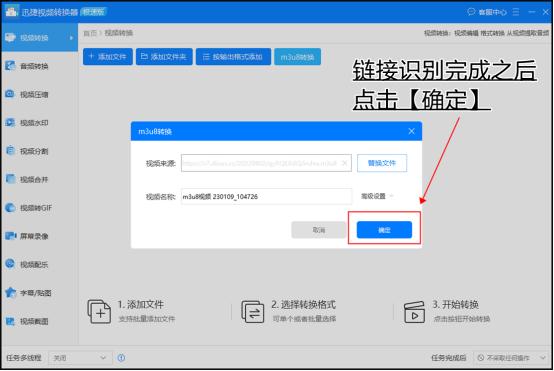
Task: Click the 视频来源 URL input field
Action: 266,163
